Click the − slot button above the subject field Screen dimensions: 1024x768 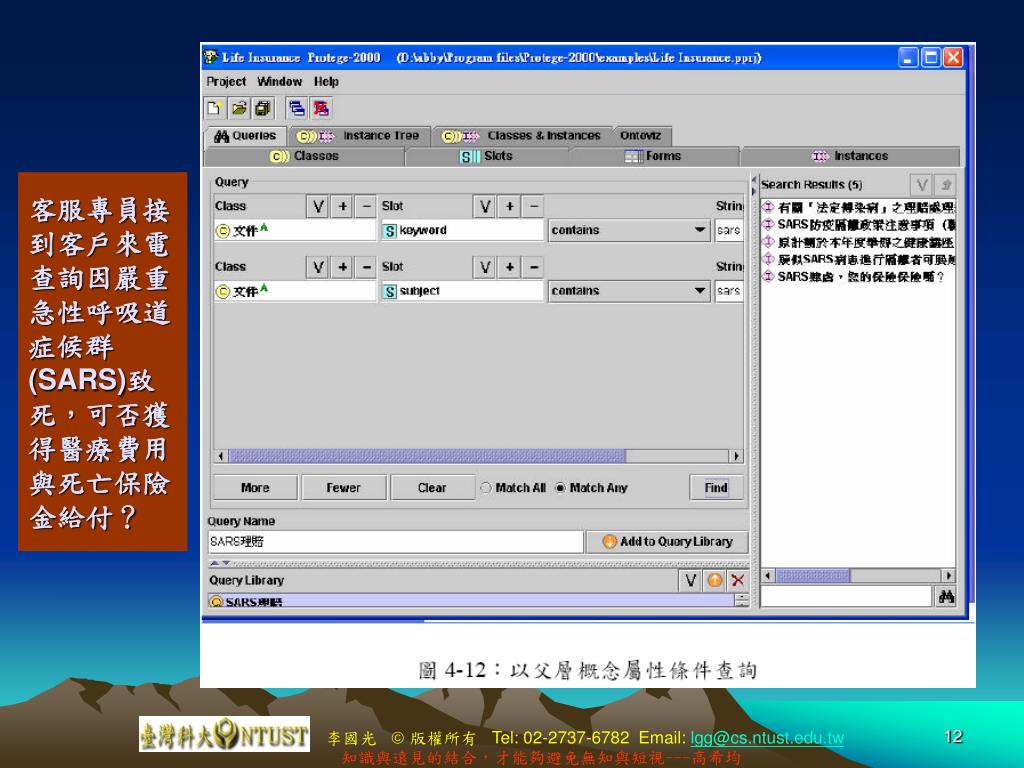pos(534,267)
